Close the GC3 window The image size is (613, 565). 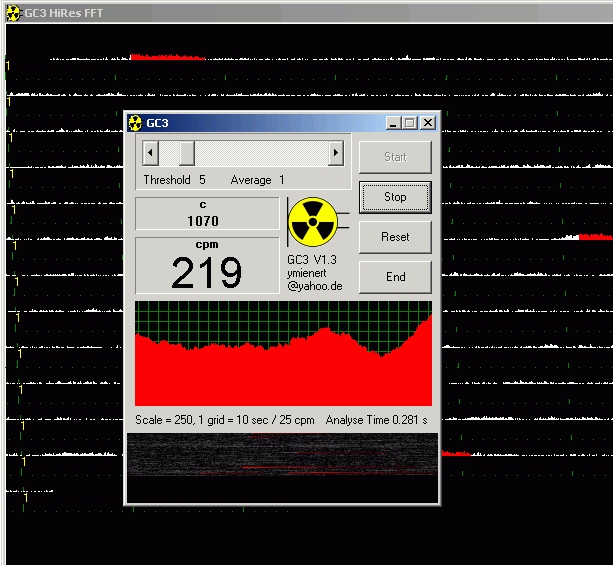[x=428, y=123]
